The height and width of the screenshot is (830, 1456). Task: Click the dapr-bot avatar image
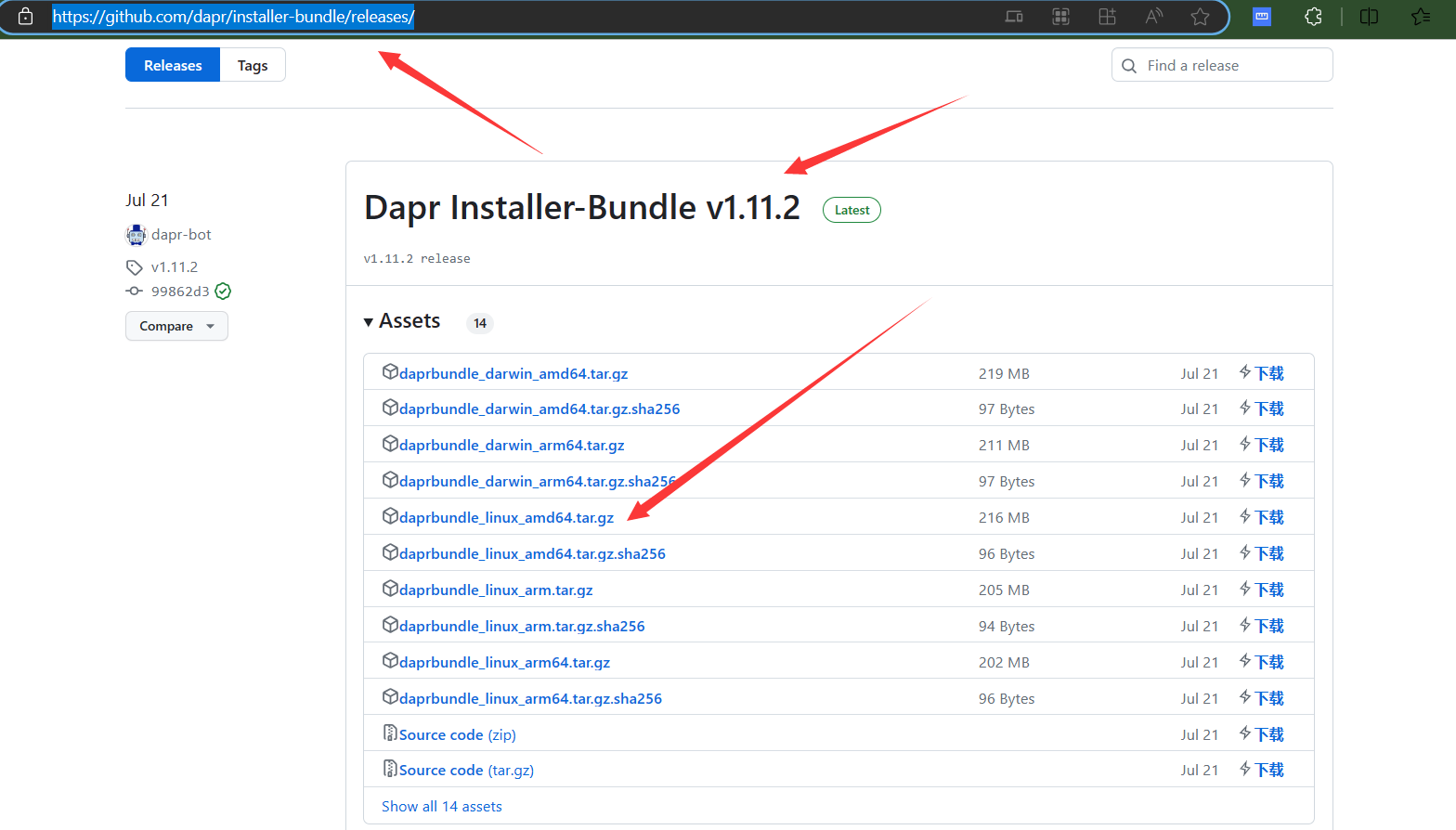(136, 235)
